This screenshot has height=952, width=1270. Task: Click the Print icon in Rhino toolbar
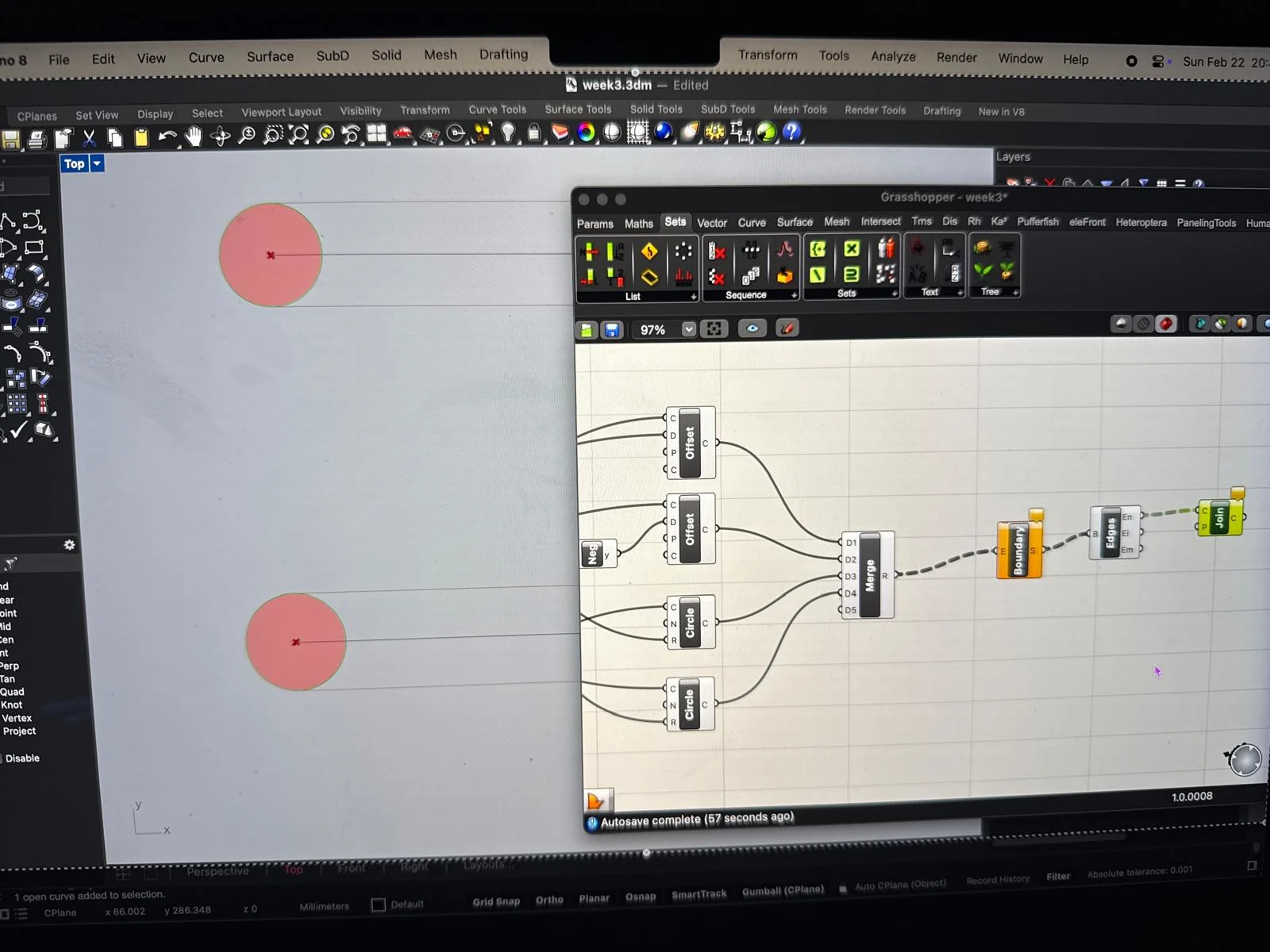coord(37,140)
